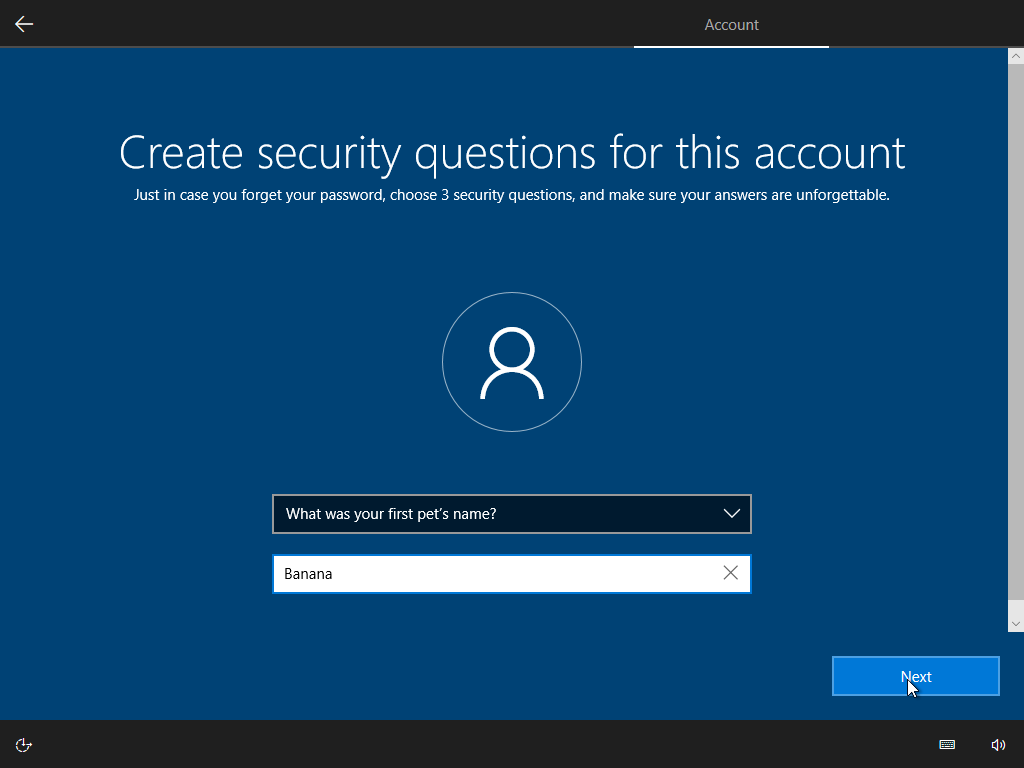Viewport: 1024px width, 768px height.
Task: Open the on-screen keyboard icon
Action: click(x=946, y=744)
